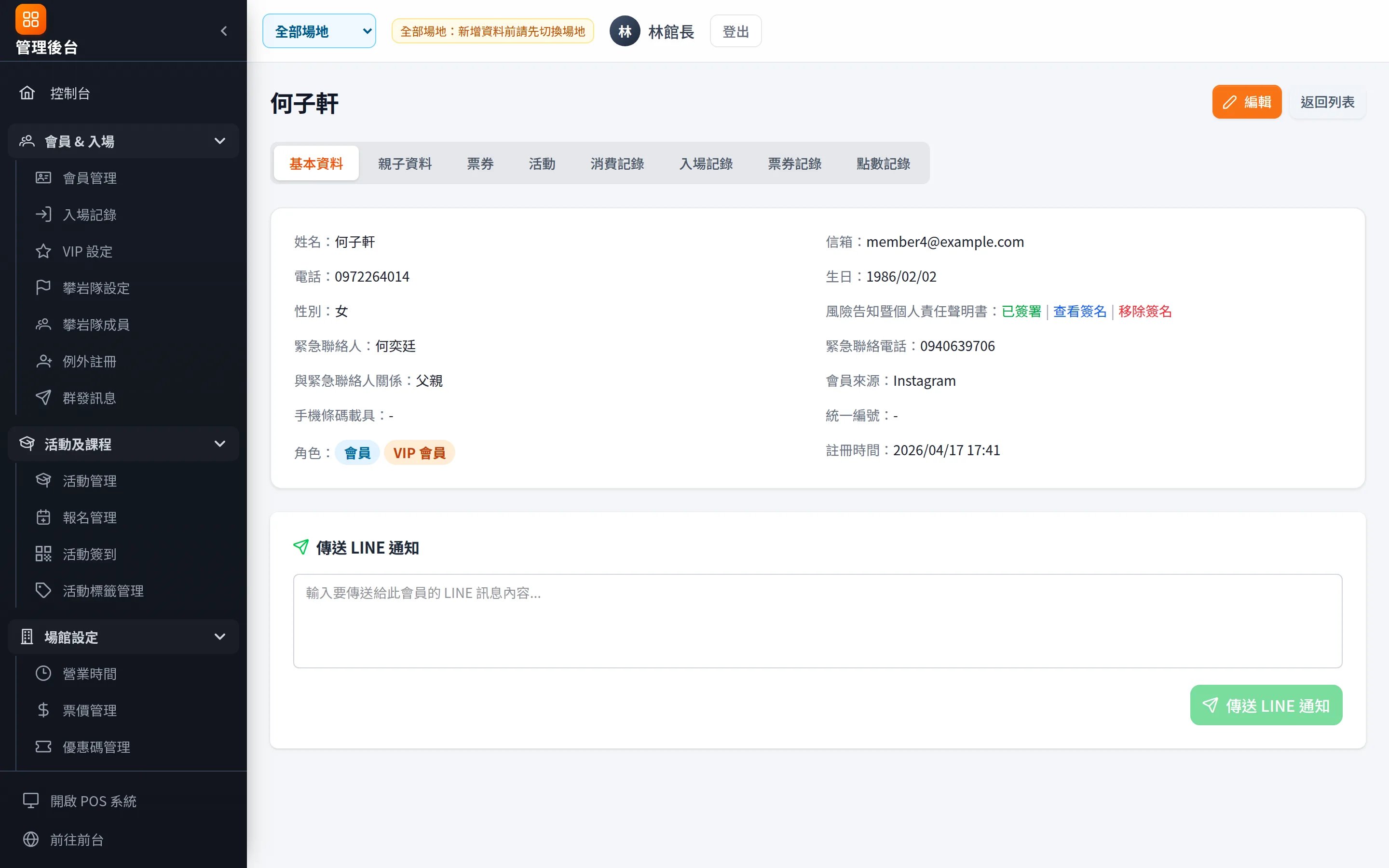Click the VIP 會員 role badge
Image resolution: width=1389 pixels, height=868 pixels.
419,453
